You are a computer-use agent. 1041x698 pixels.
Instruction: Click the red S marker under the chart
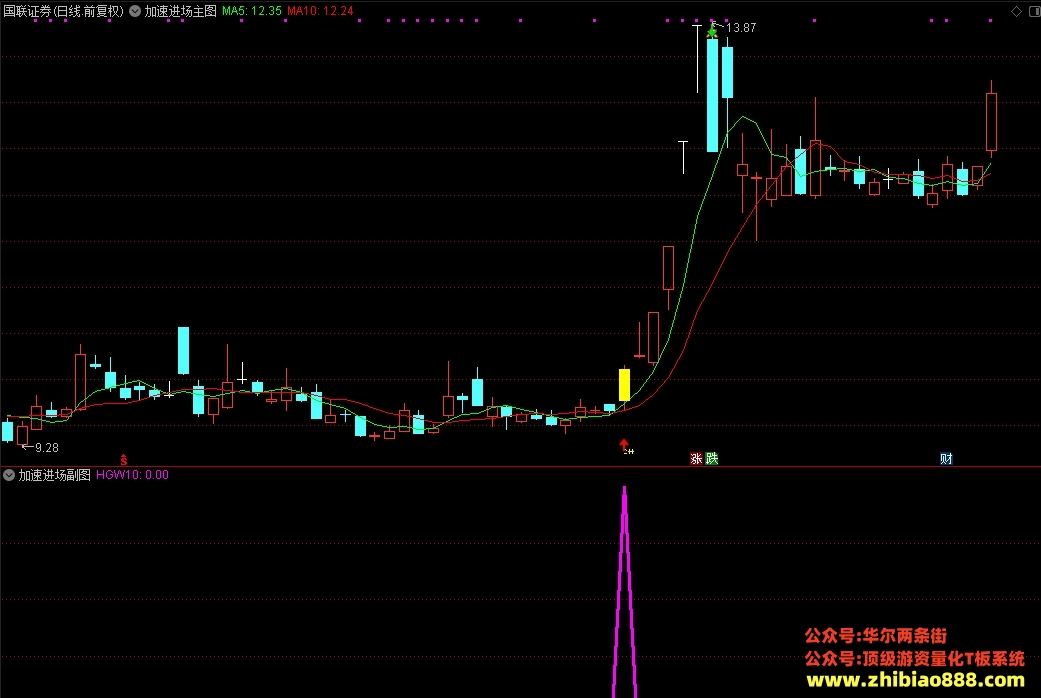(123, 460)
